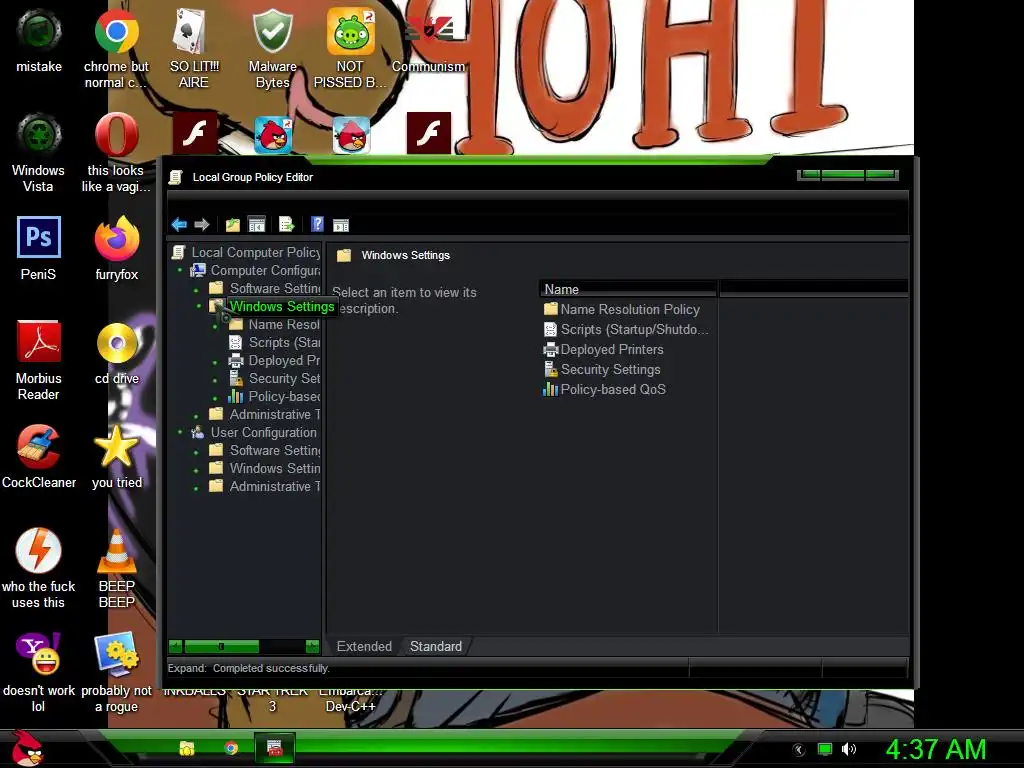Image resolution: width=1024 pixels, height=768 pixels.
Task: Open the 'who the fuck uses this' icon
Action: (39, 568)
